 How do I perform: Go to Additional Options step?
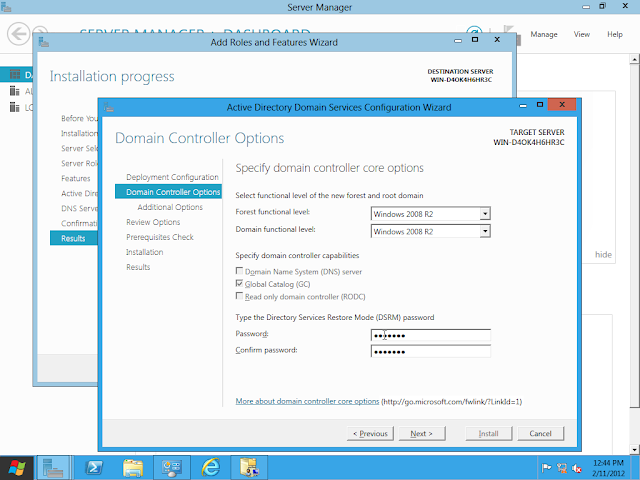coord(170,207)
